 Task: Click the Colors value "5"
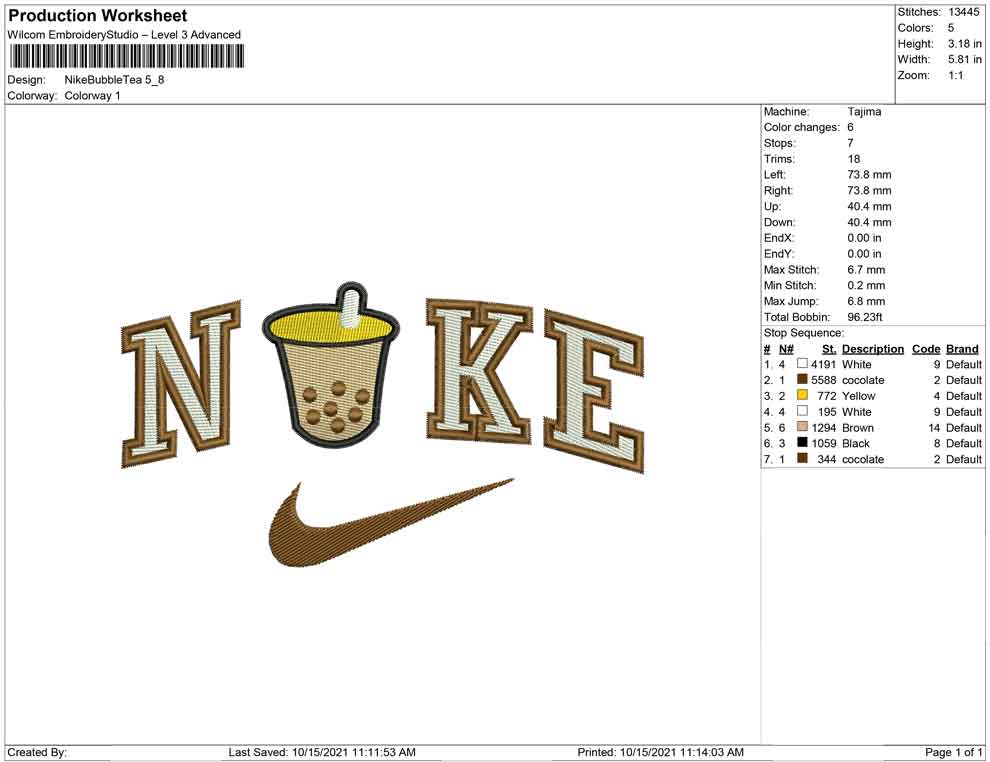pos(951,28)
